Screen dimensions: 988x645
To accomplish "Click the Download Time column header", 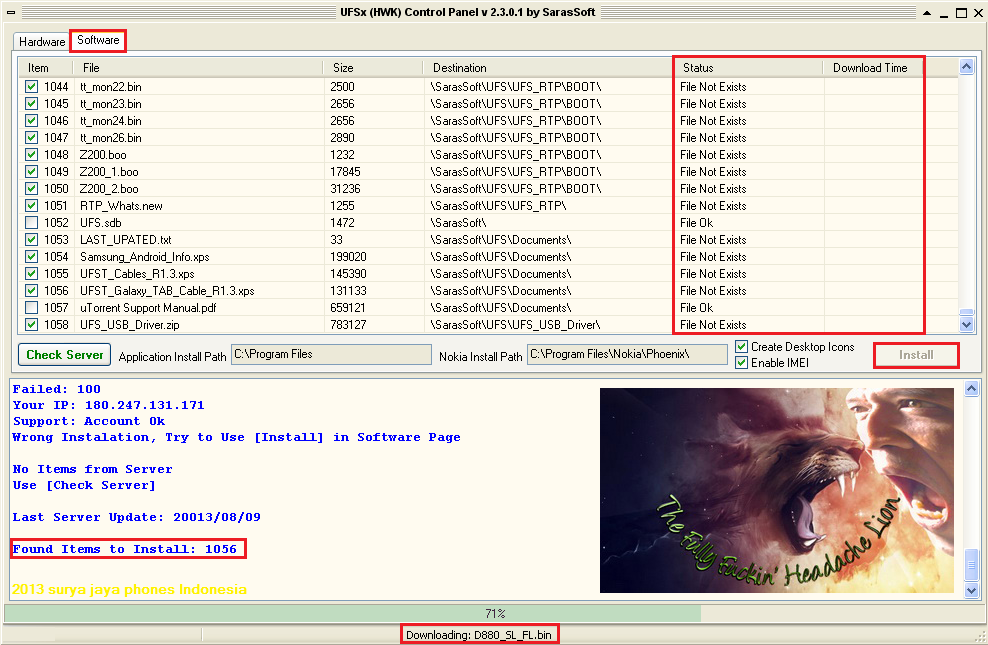I will (873, 68).
